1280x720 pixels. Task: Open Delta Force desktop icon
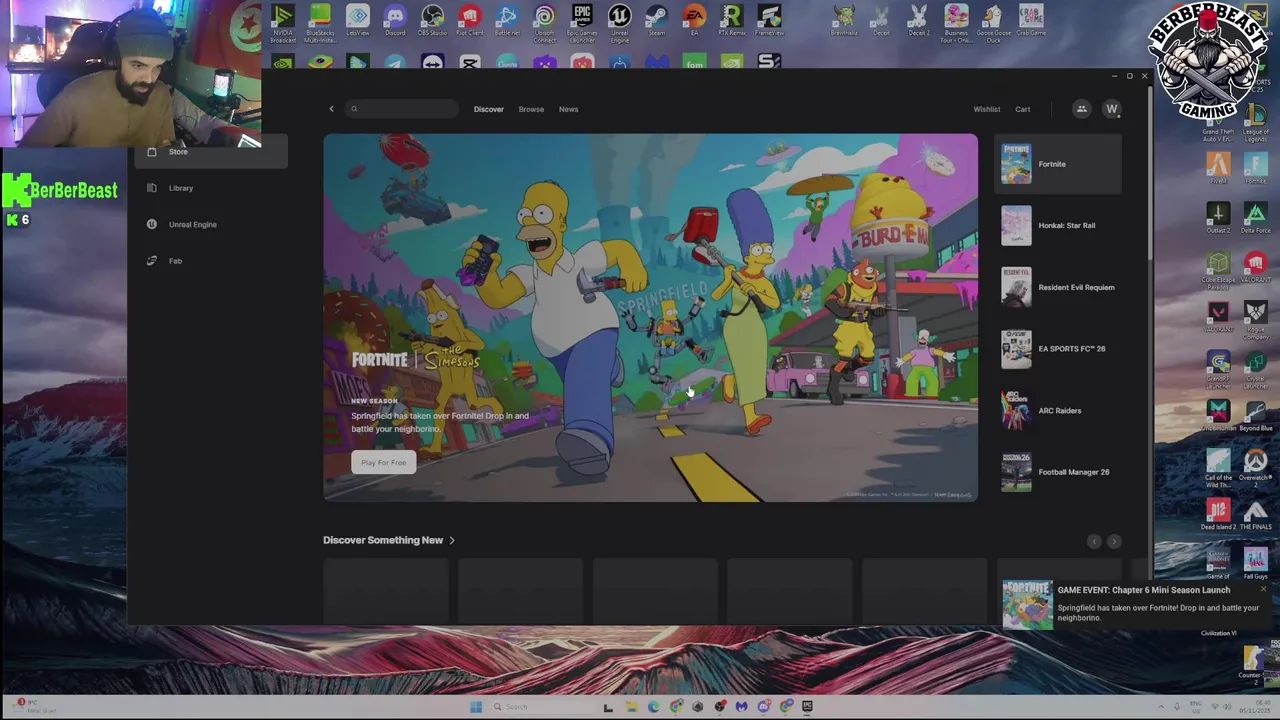point(1256,217)
